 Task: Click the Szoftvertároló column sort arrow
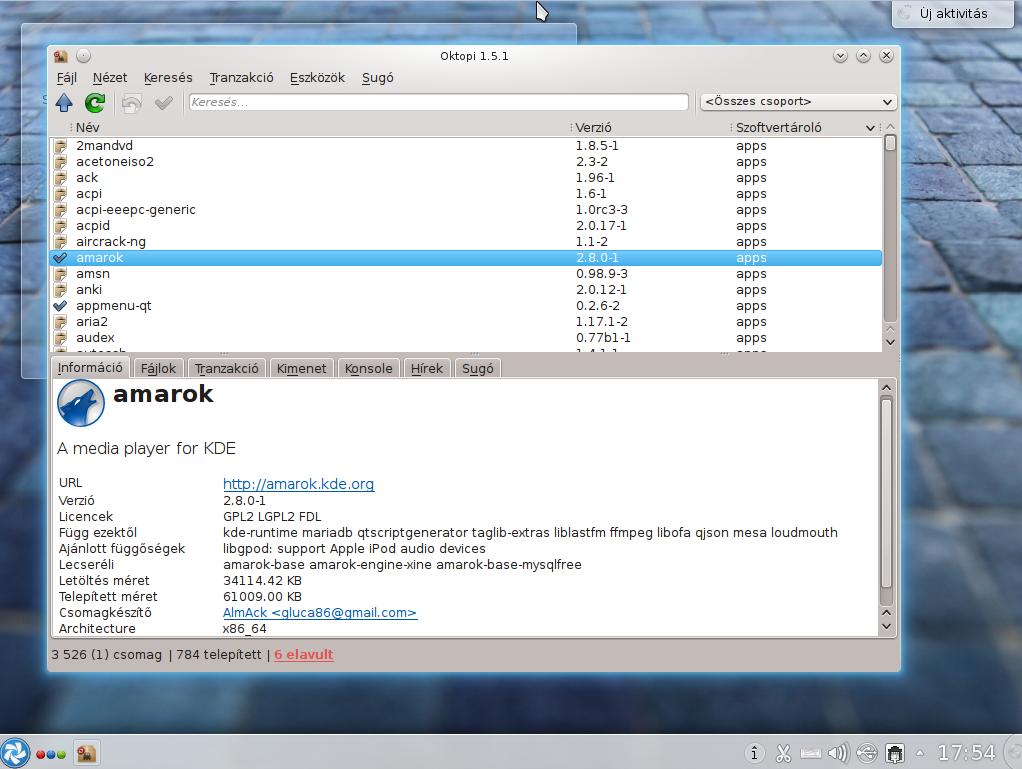click(870, 128)
